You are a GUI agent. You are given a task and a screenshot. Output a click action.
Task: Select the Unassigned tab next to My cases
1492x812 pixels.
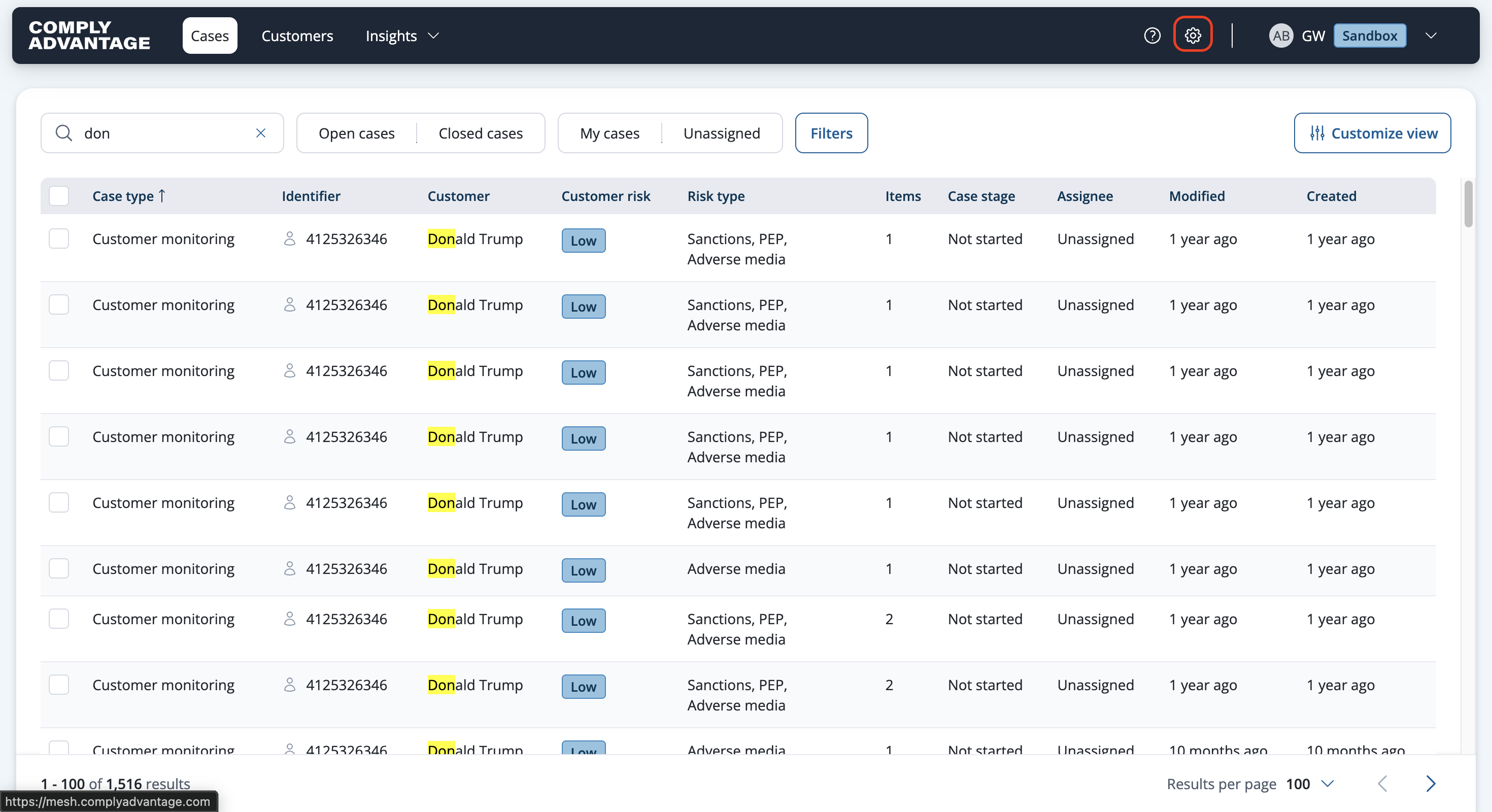tap(722, 133)
